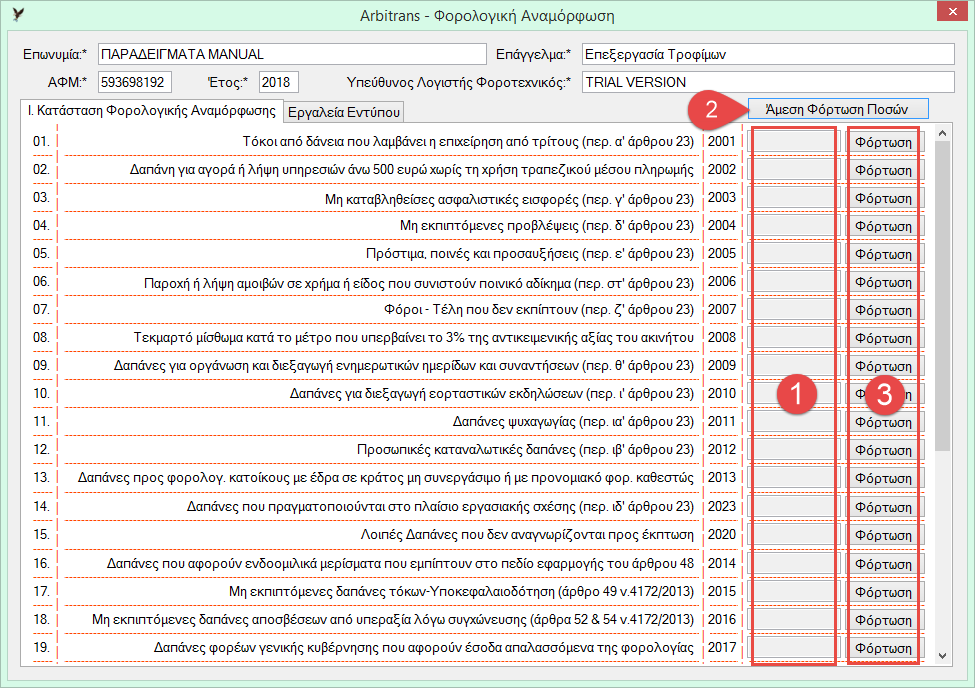The image size is (975, 688).
Task: Click the amount field for code 2004
Action: pyautogui.click(x=793, y=226)
